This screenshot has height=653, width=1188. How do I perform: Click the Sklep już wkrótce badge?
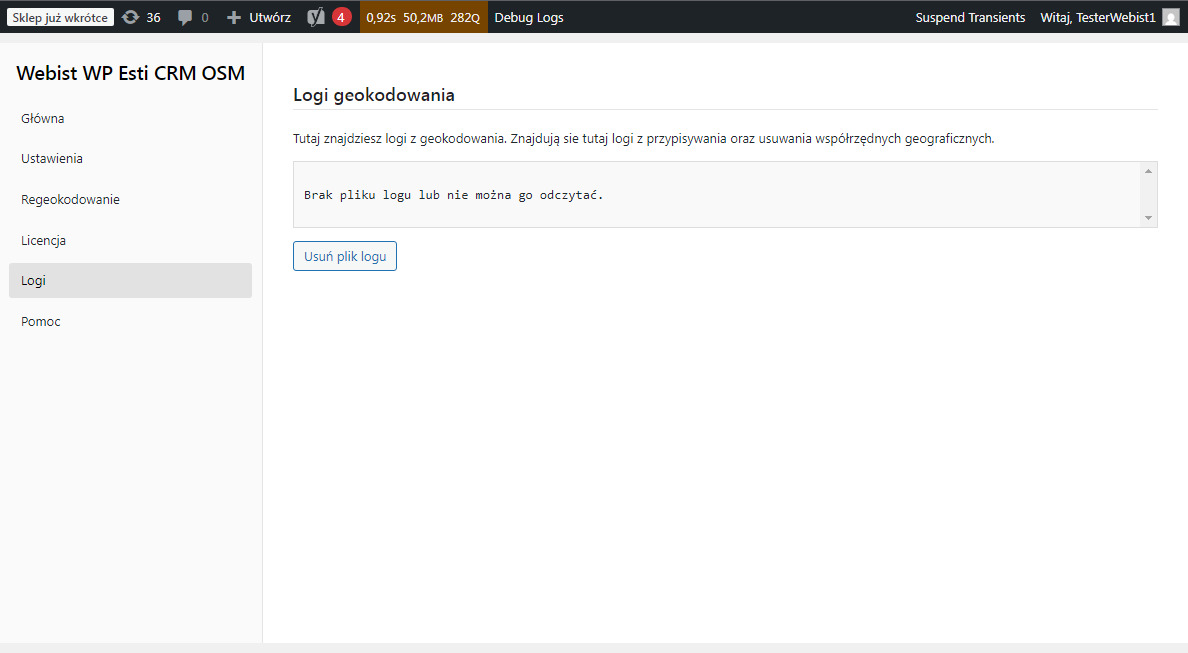60,17
